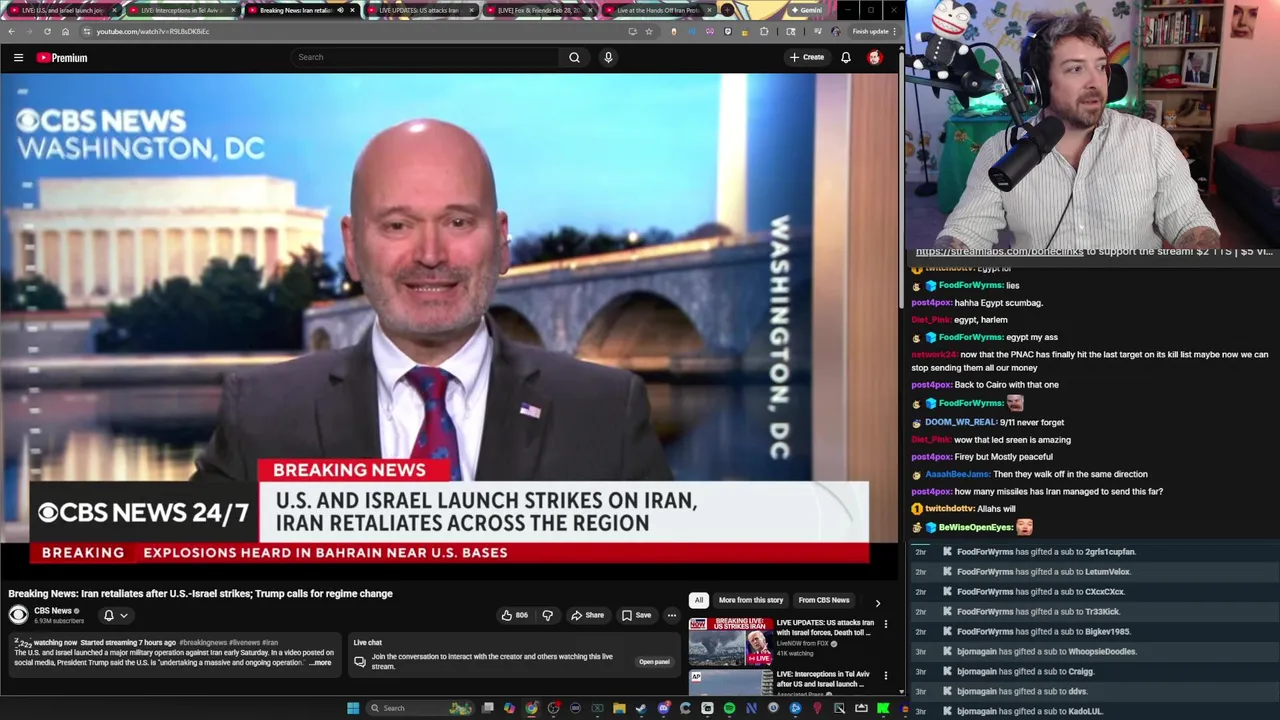This screenshot has height=720, width=1280.
Task: Show more filter chips with right arrow
Action: 878,603
